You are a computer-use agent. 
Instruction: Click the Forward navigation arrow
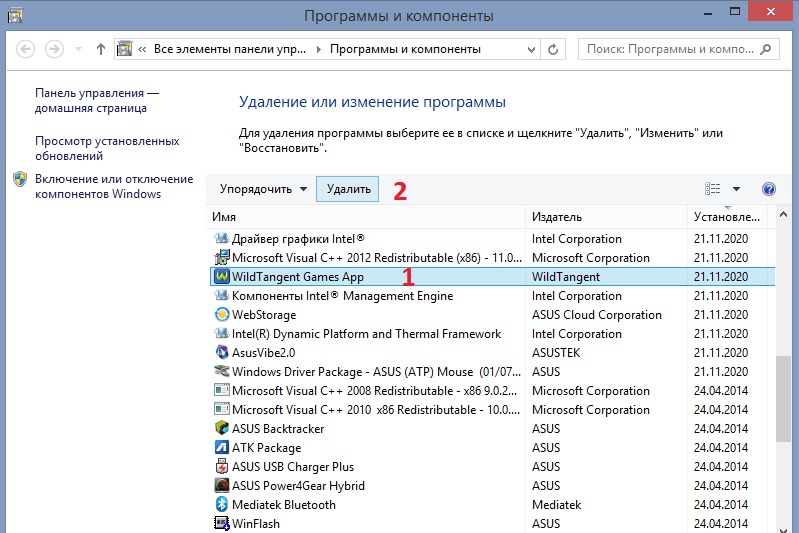54,49
